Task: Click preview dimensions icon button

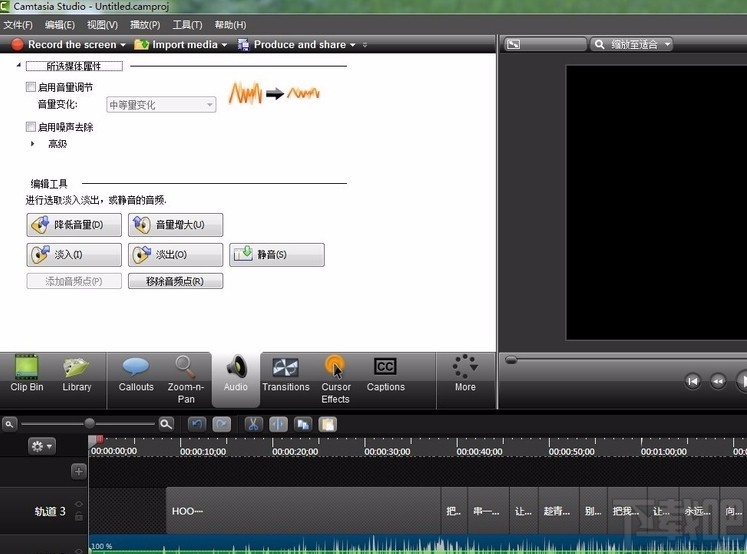Action: (x=514, y=44)
